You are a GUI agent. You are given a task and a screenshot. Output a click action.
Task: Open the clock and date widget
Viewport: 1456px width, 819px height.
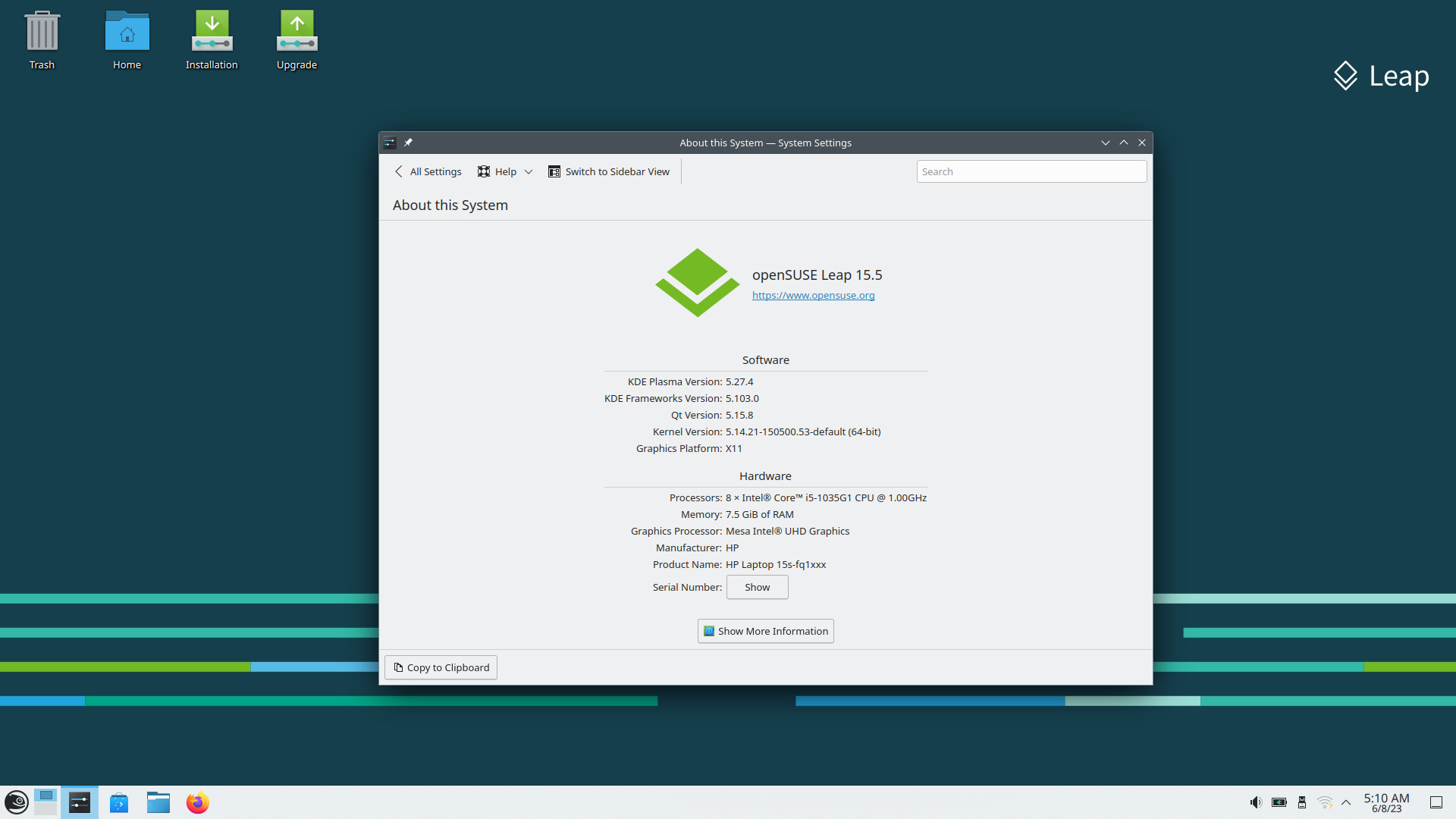click(x=1386, y=802)
